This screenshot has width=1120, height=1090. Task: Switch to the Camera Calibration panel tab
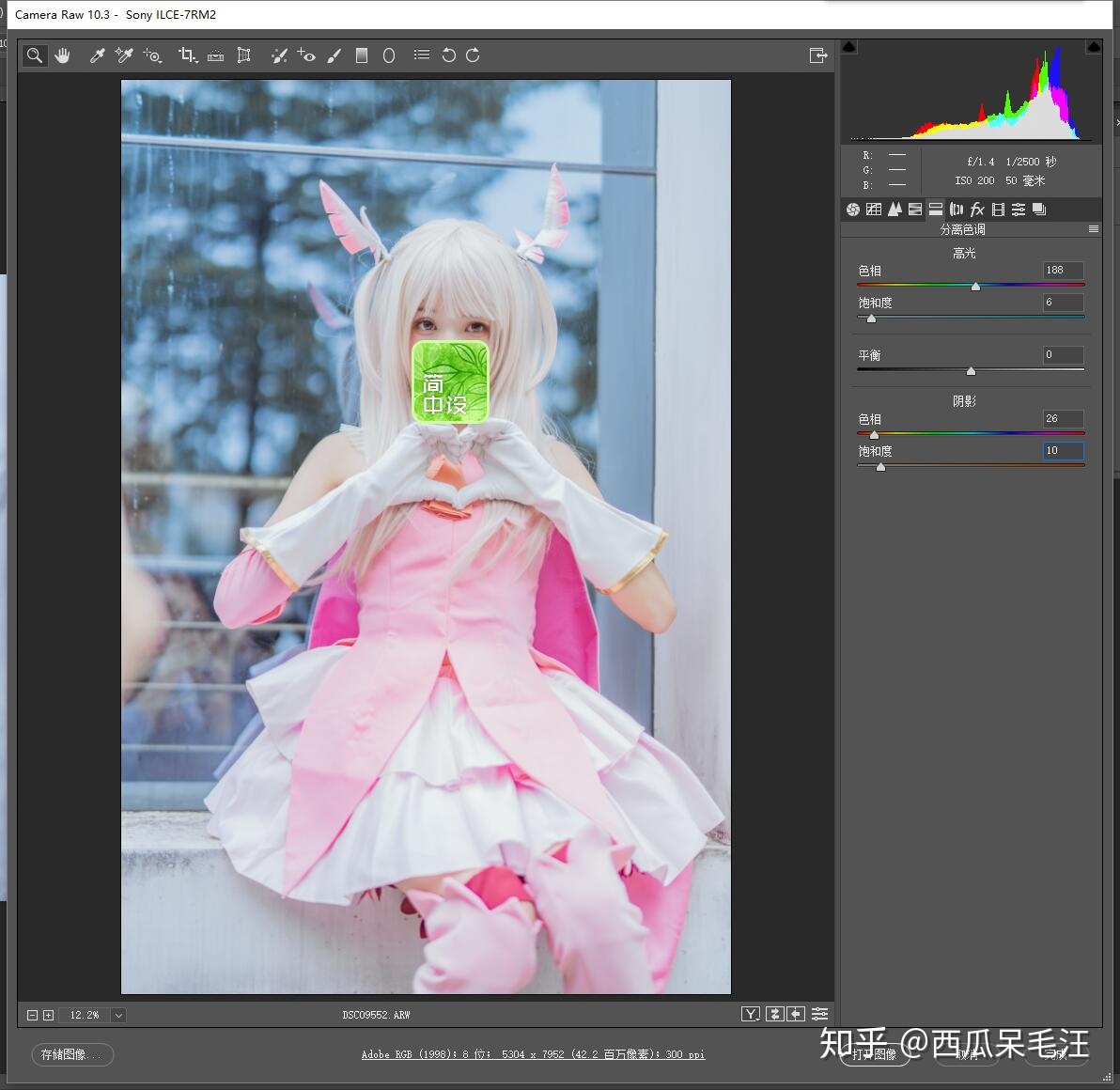click(998, 210)
